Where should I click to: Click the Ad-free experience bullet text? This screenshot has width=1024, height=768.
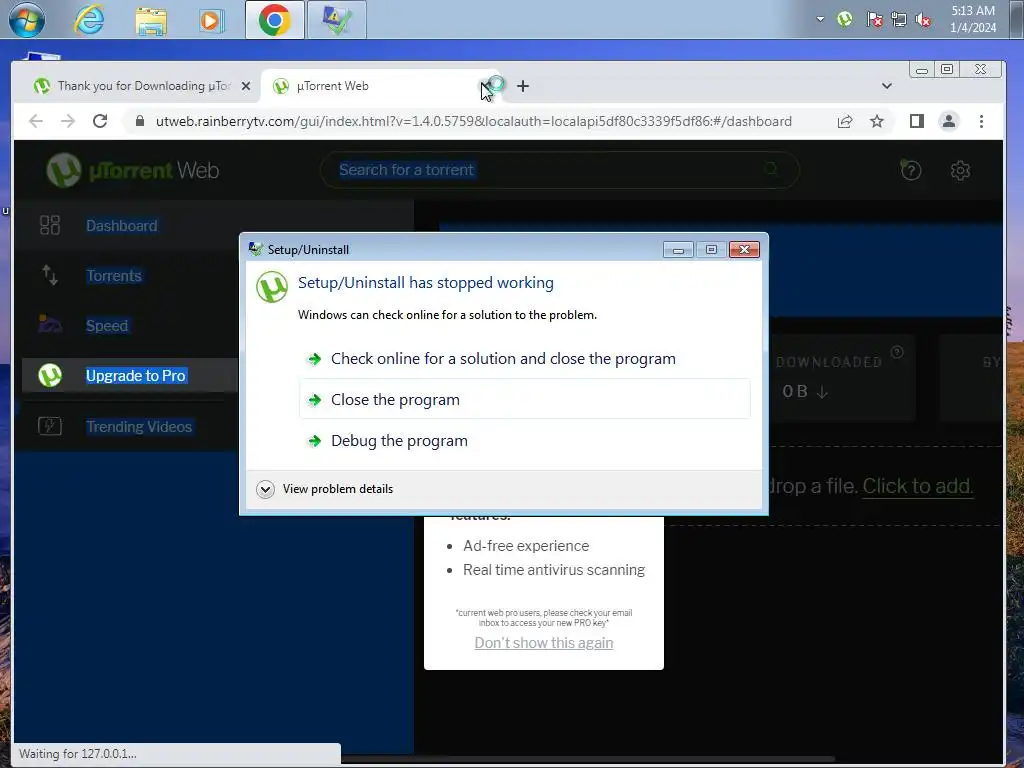(526, 545)
